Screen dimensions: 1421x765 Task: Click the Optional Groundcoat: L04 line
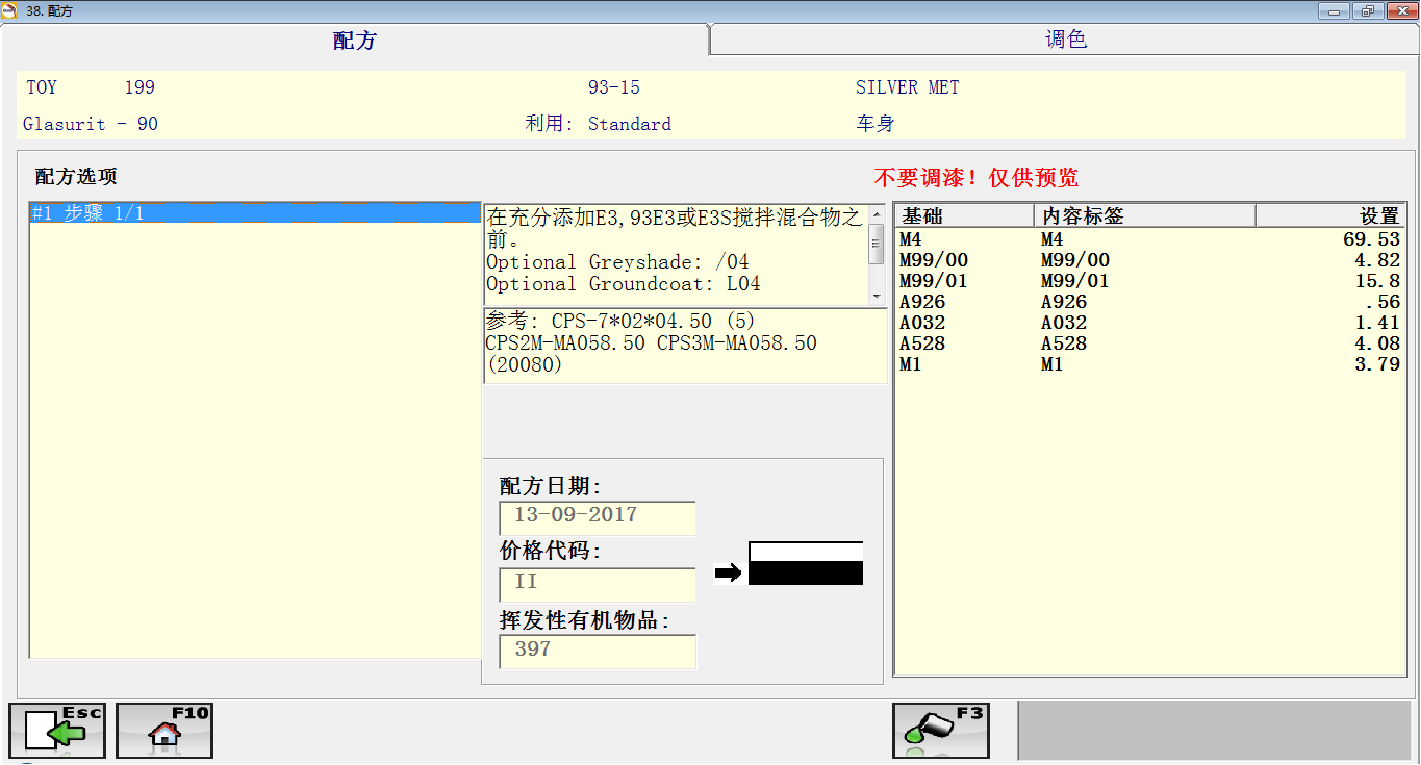point(623,283)
